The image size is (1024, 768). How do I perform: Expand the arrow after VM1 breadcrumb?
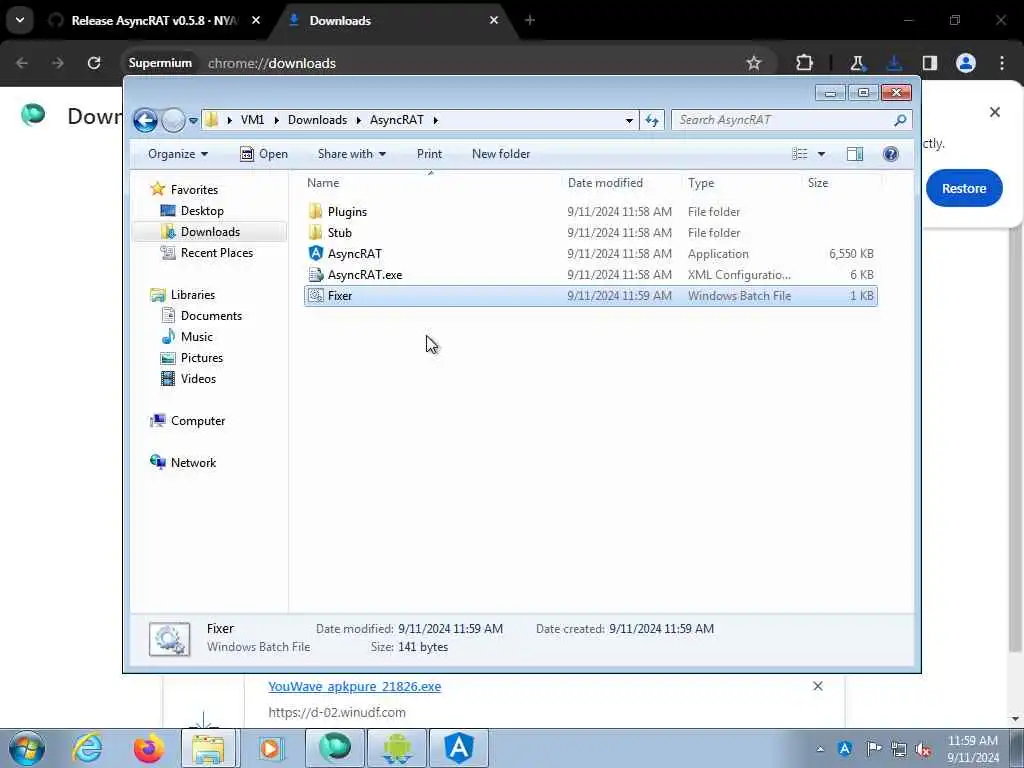tap(277, 120)
